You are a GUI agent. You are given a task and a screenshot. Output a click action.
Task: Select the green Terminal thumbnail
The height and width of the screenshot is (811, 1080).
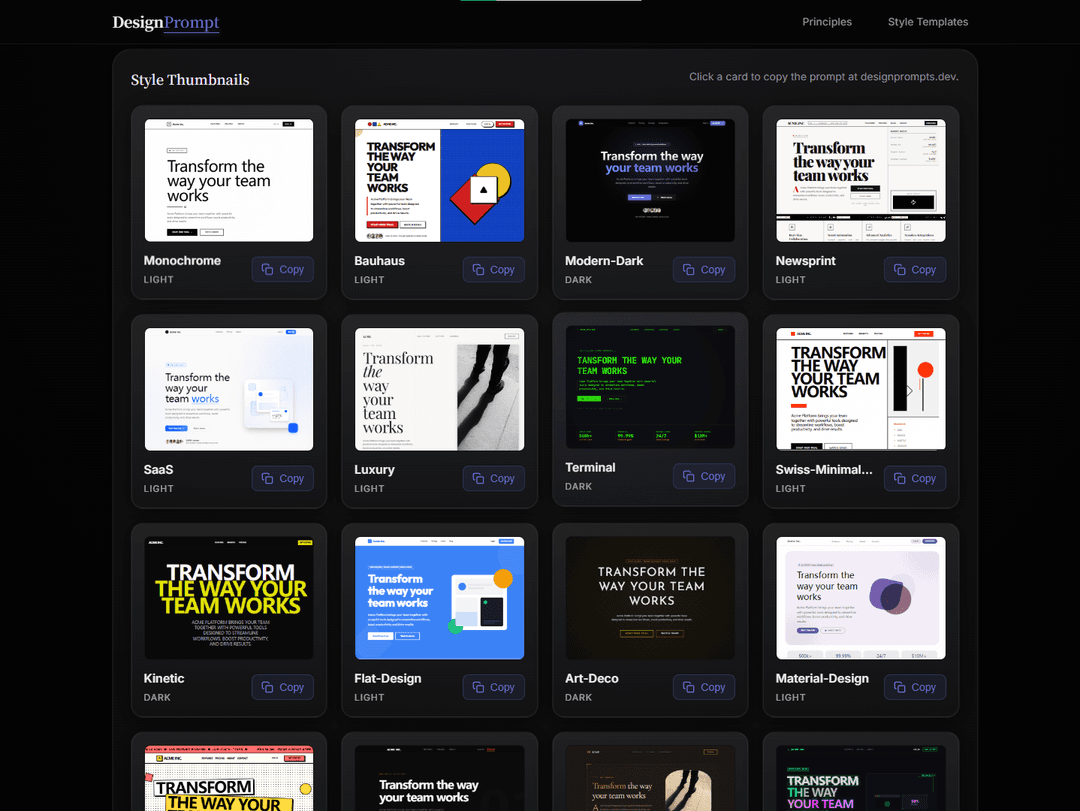650,387
